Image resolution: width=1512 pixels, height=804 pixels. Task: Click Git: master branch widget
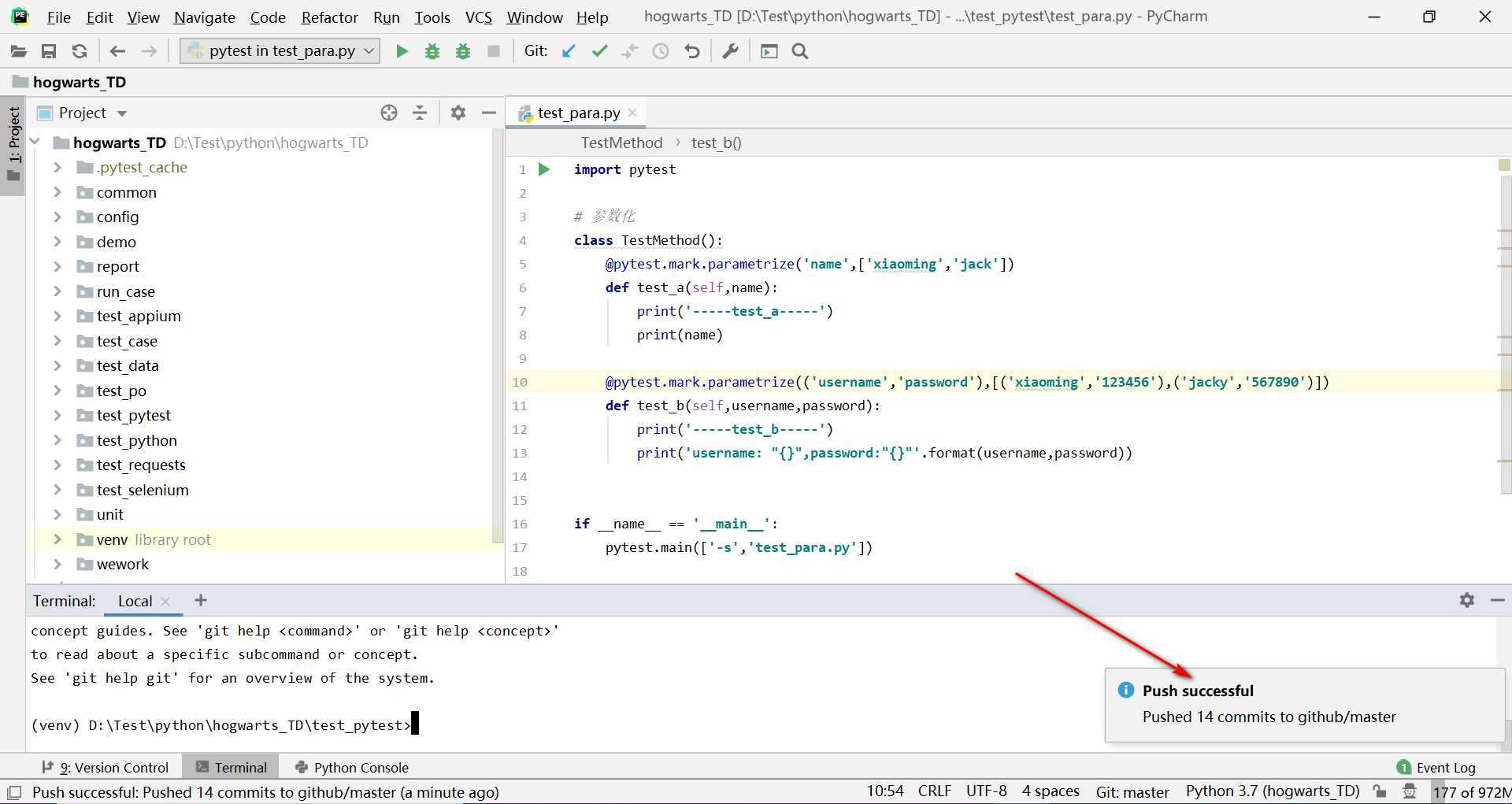(x=1132, y=791)
